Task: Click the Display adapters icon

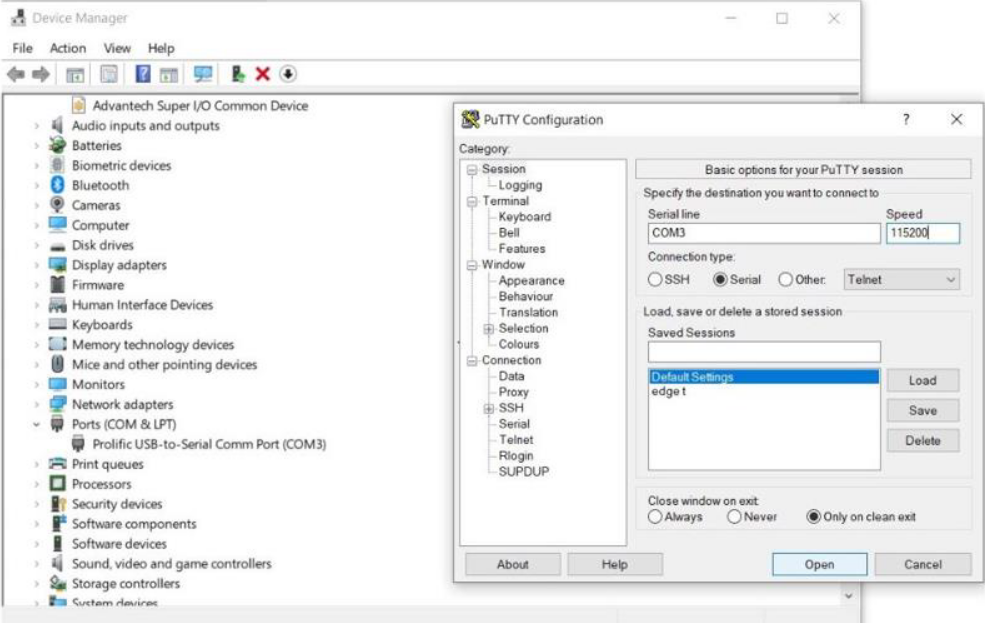Action: 57,264
